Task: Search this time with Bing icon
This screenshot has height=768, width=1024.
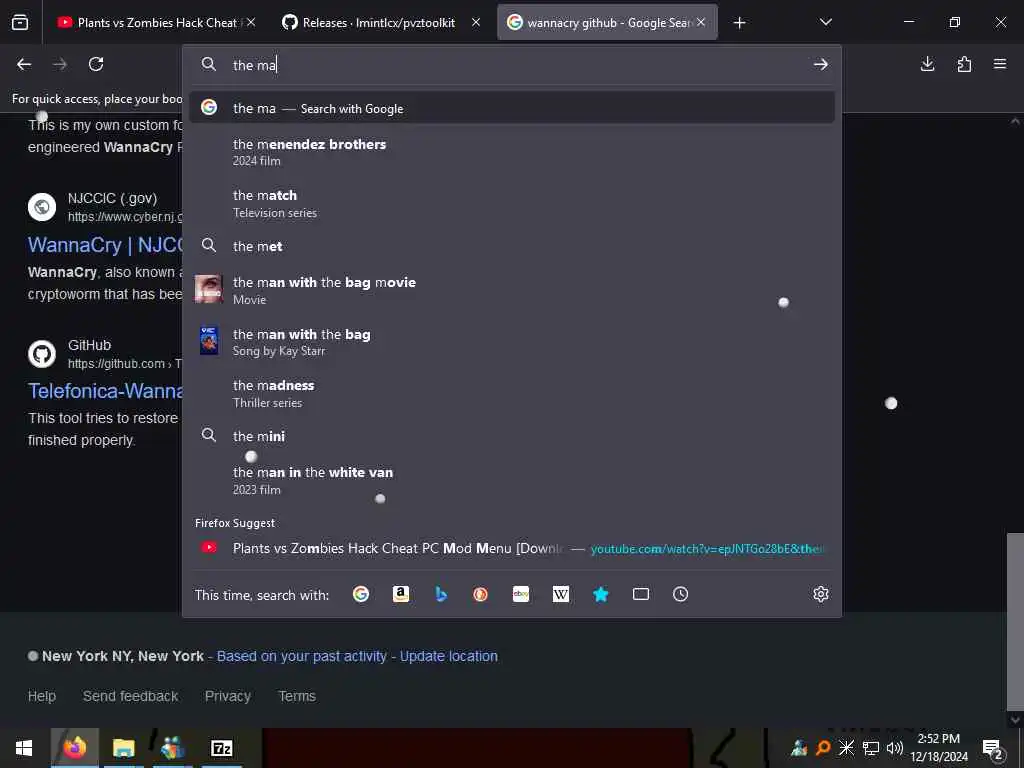Action: [x=441, y=594]
